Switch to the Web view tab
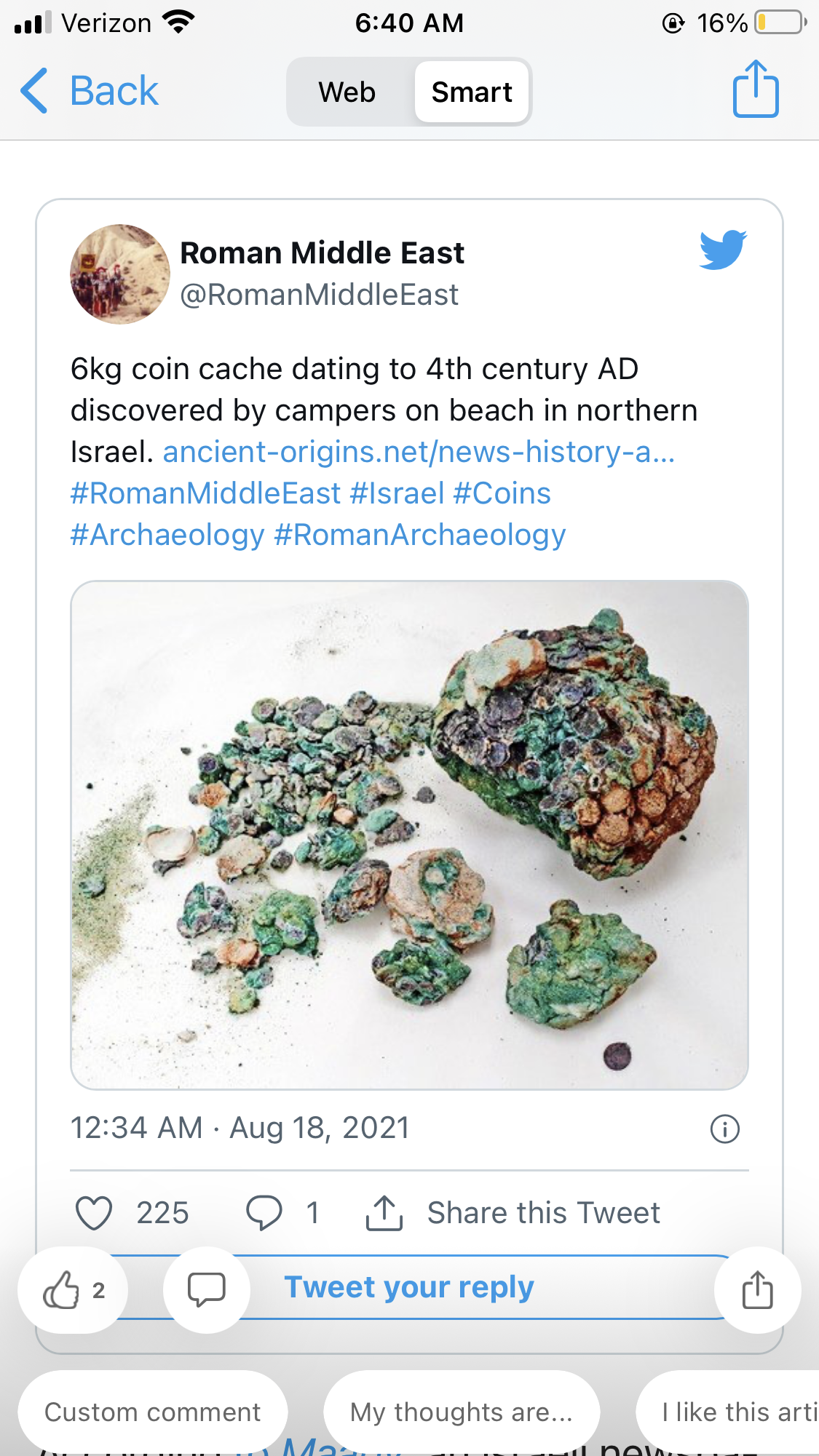 pos(347,92)
